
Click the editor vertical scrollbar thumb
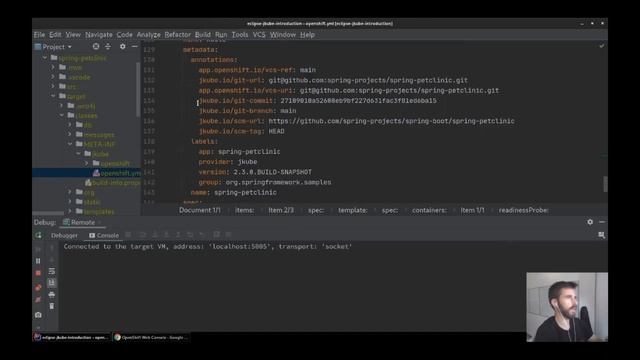[x=605, y=184]
